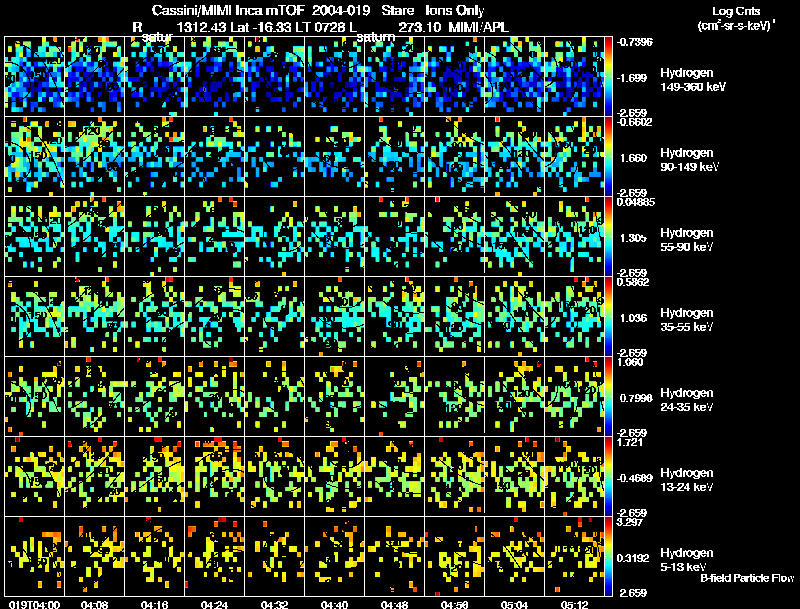This screenshot has height=609, width=800.
Task: Click the colorbar value '1.721'
Action: click(630, 442)
